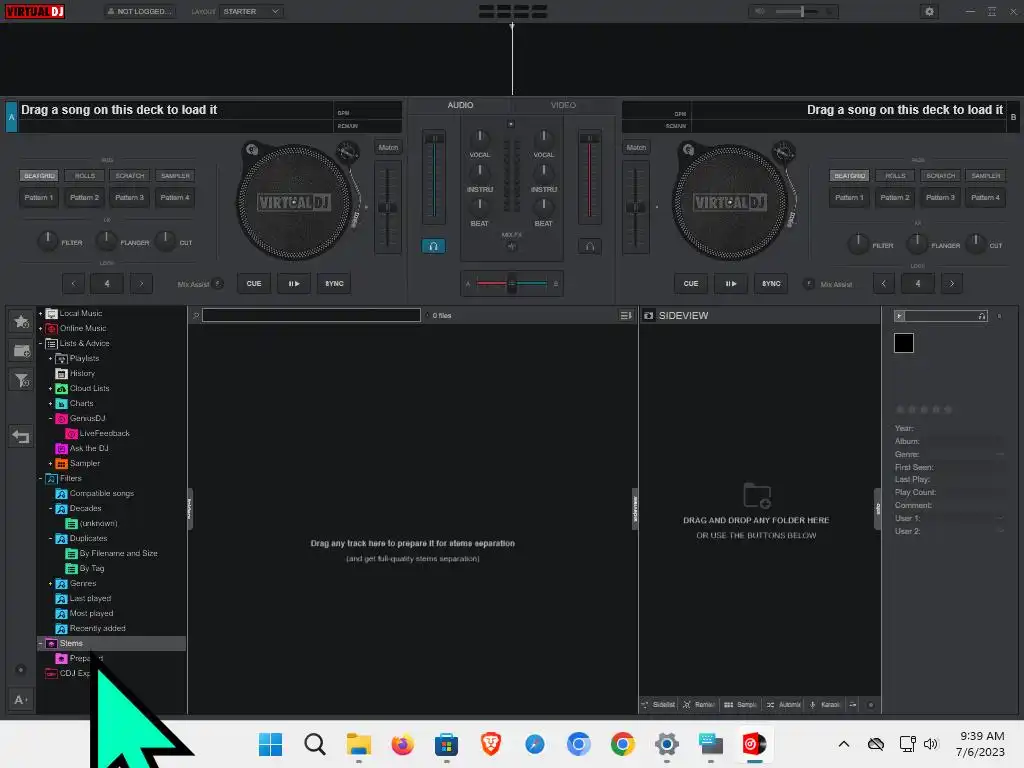Viewport: 1024px width, 768px height.
Task: Expand Playlists tree node
Action: (50, 359)
